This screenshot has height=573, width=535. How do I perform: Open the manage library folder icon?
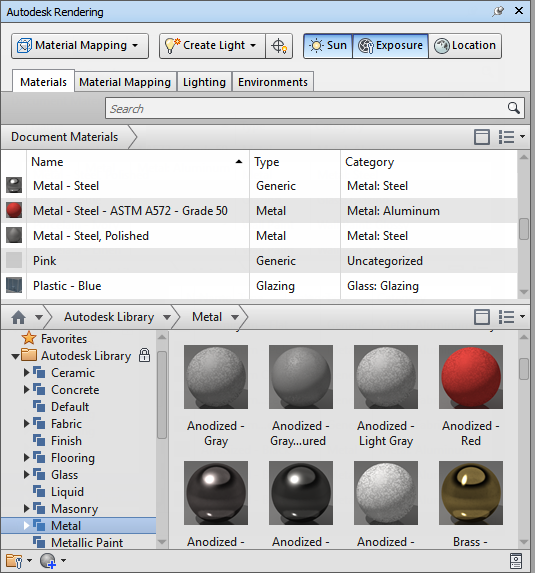click(15, 561)
